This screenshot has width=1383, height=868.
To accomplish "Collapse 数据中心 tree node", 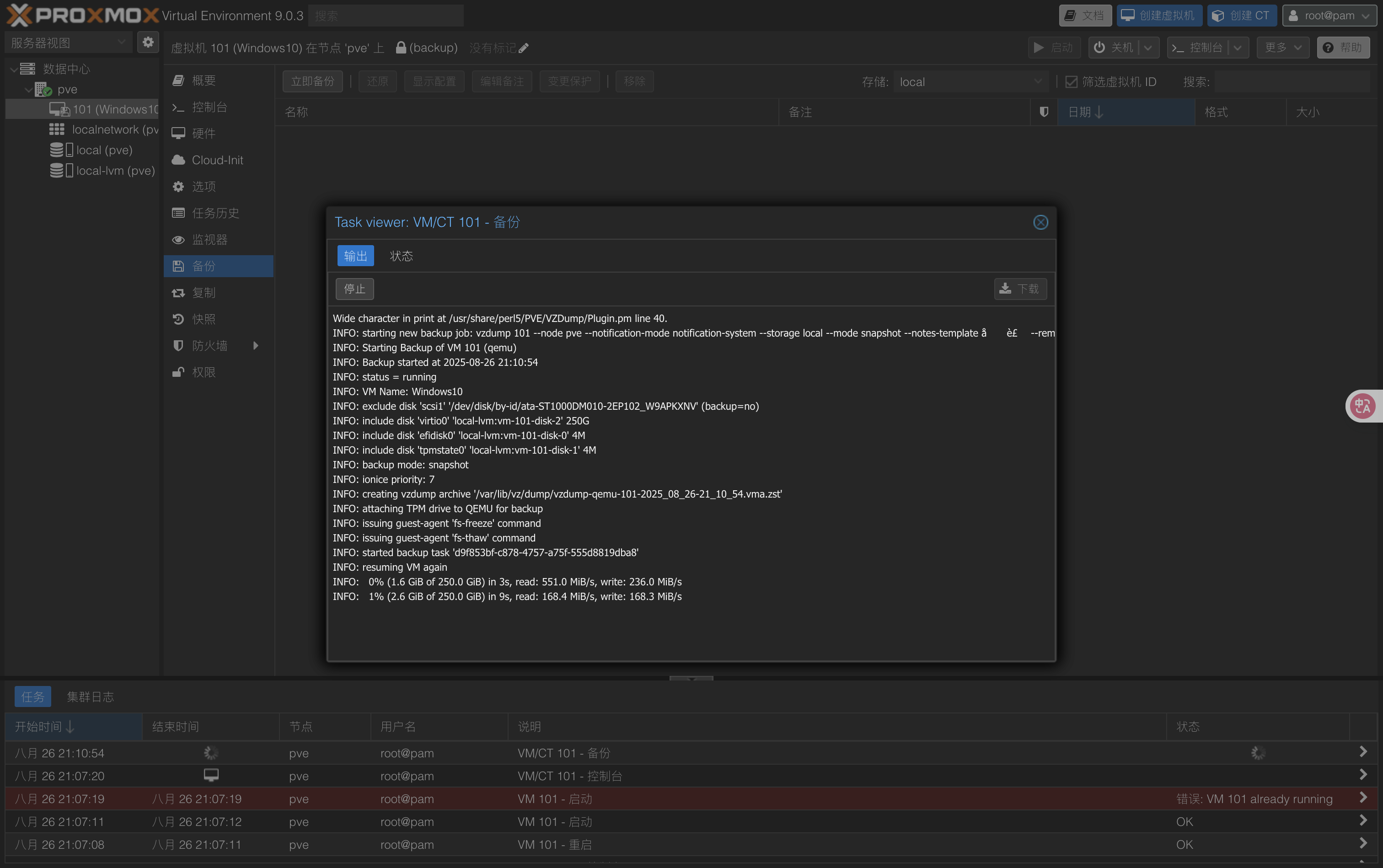I will [x=14, y=69].
